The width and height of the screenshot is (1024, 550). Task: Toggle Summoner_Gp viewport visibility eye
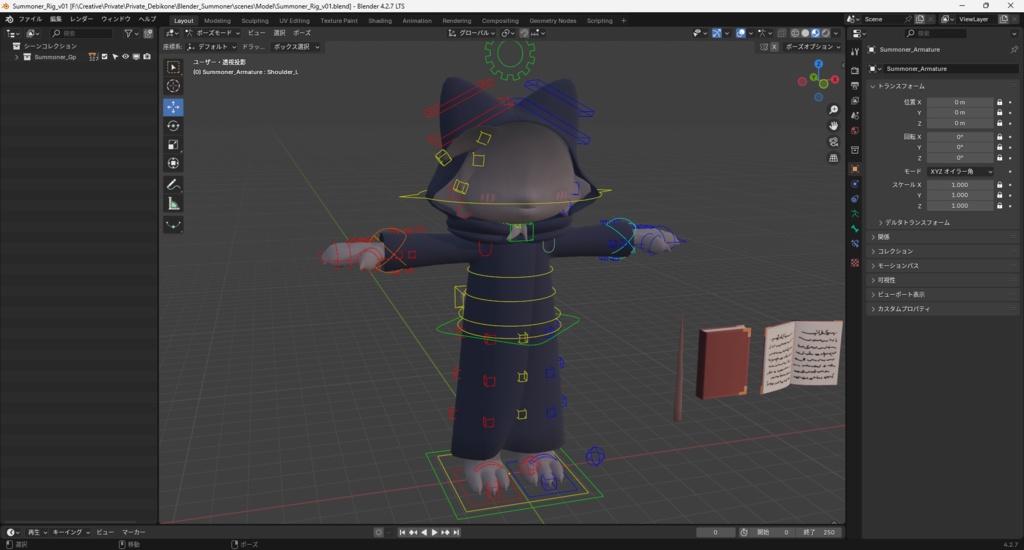pos(125,57)
